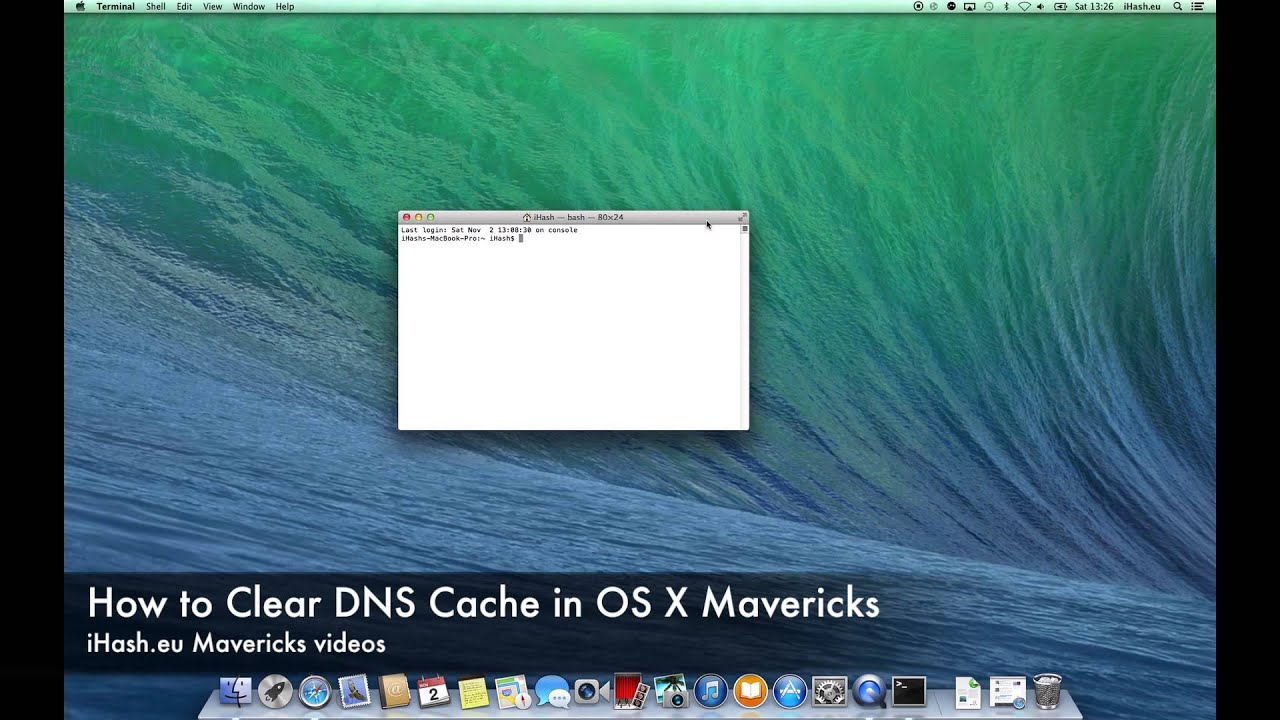The image size is (1280, 720).
Task: Open Maps icon in Dock
Action: [512, 691]
